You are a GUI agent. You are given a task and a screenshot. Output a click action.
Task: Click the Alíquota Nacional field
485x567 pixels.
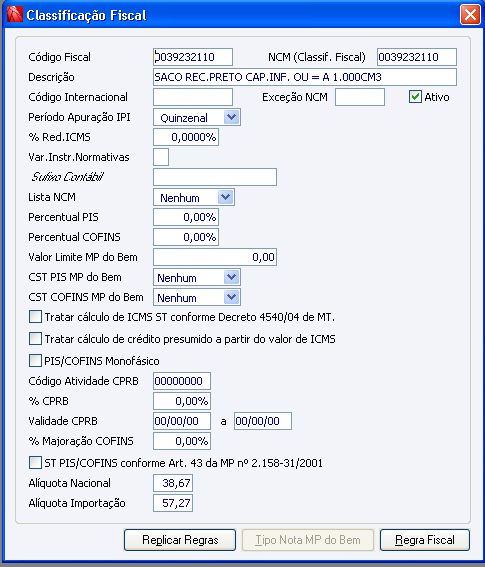click(173, 483)
